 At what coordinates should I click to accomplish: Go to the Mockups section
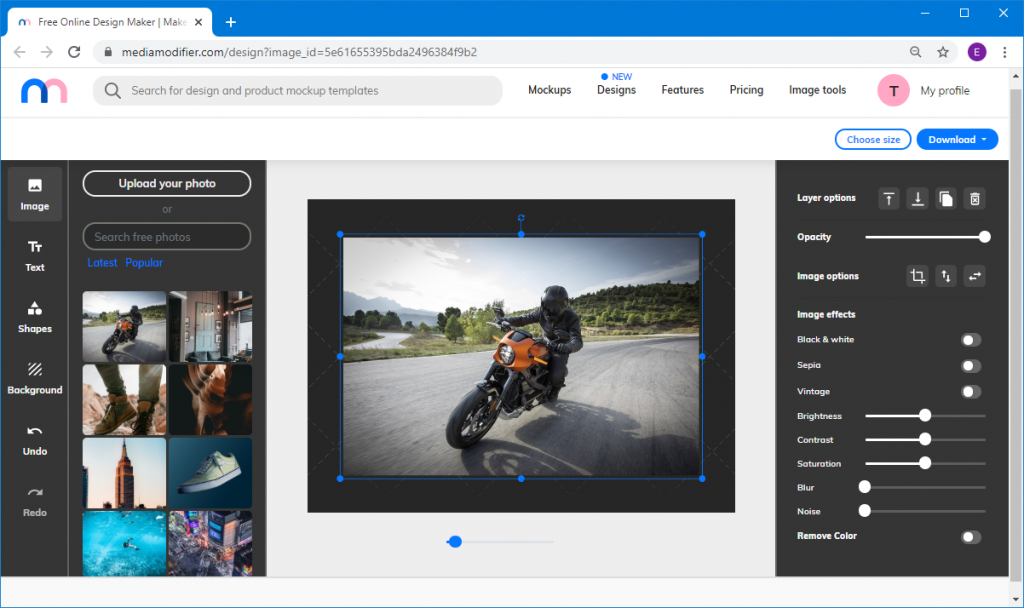[549, 89]
